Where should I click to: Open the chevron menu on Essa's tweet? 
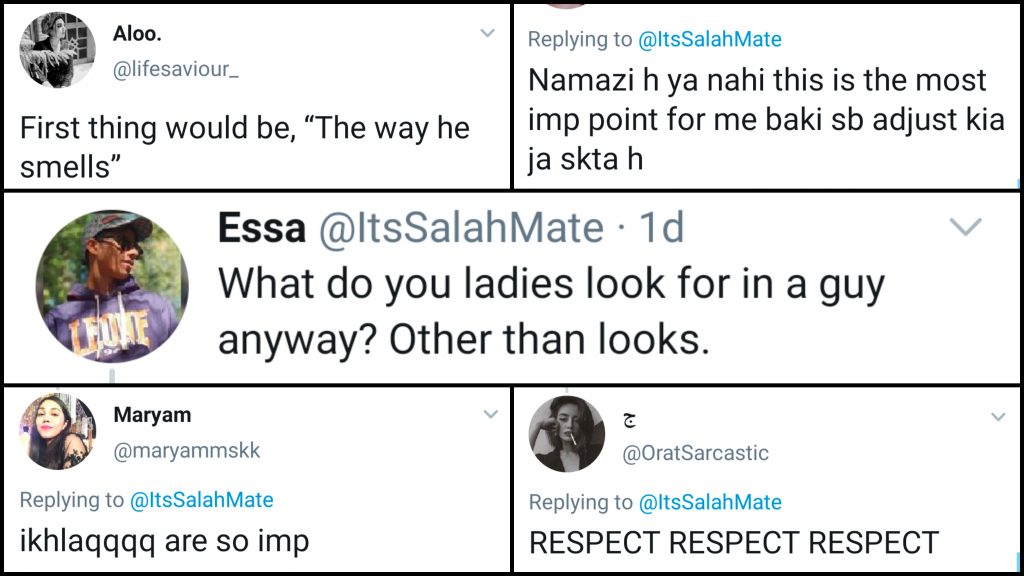pos(964,229)
